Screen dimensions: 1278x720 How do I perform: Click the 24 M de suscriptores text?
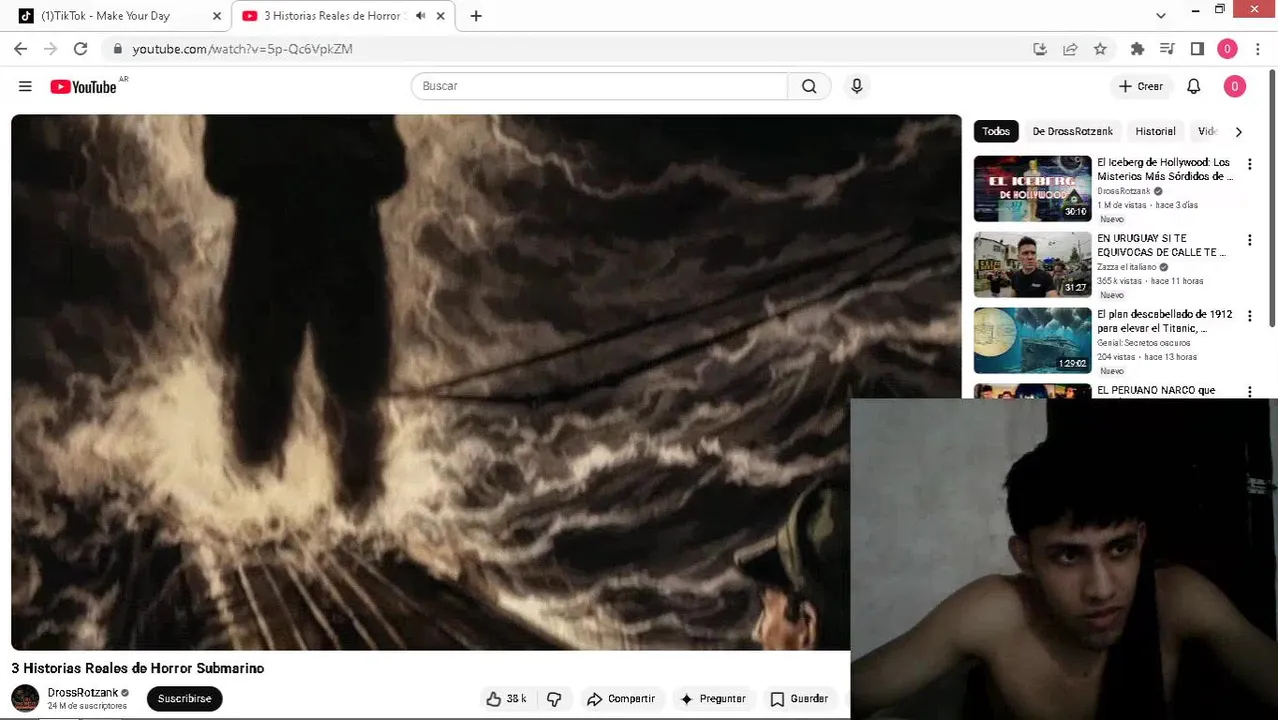click(87, 706)
